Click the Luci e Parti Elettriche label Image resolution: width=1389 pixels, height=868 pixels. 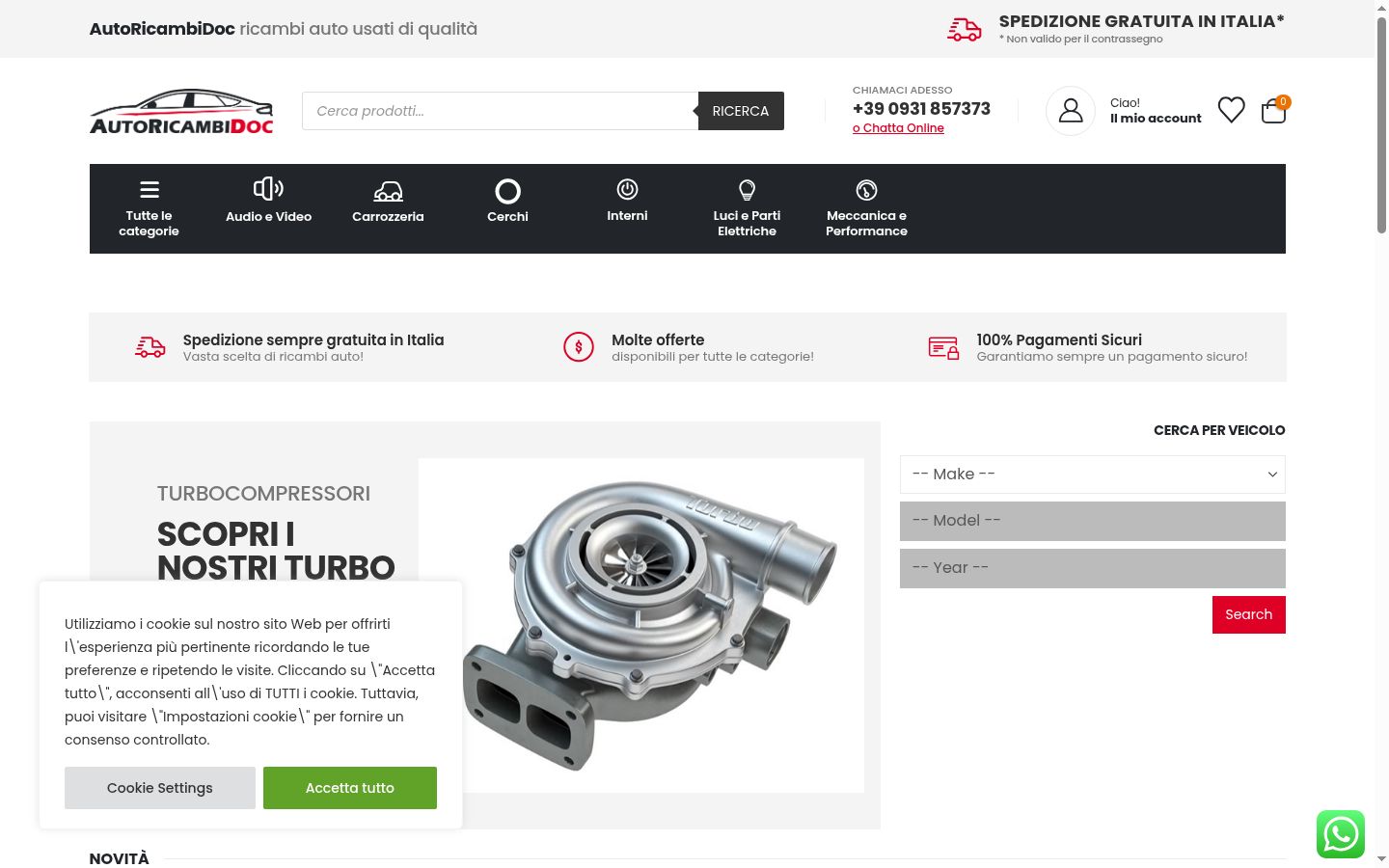[747, 224]
